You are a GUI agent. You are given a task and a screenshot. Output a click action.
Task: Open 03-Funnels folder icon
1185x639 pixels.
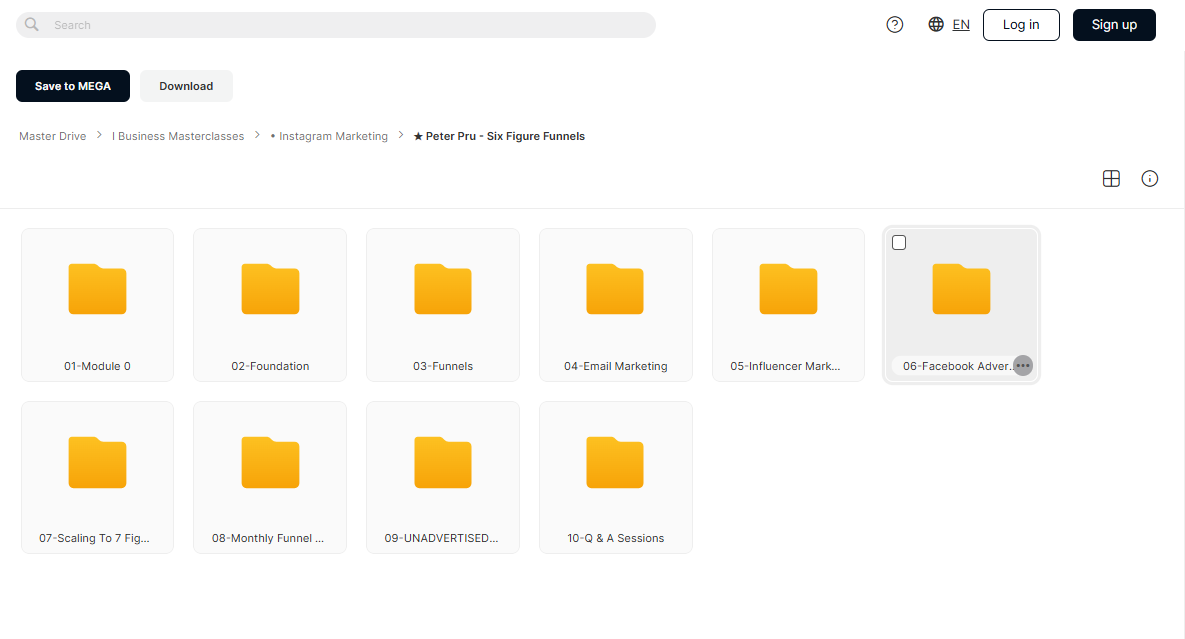click(x=443, y=289)
